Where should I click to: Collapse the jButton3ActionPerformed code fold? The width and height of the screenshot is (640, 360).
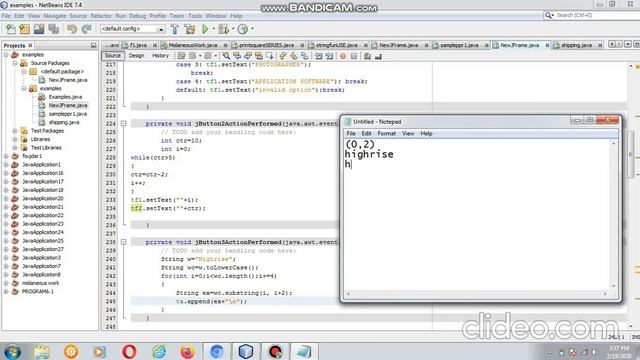(x=123, y=242)
